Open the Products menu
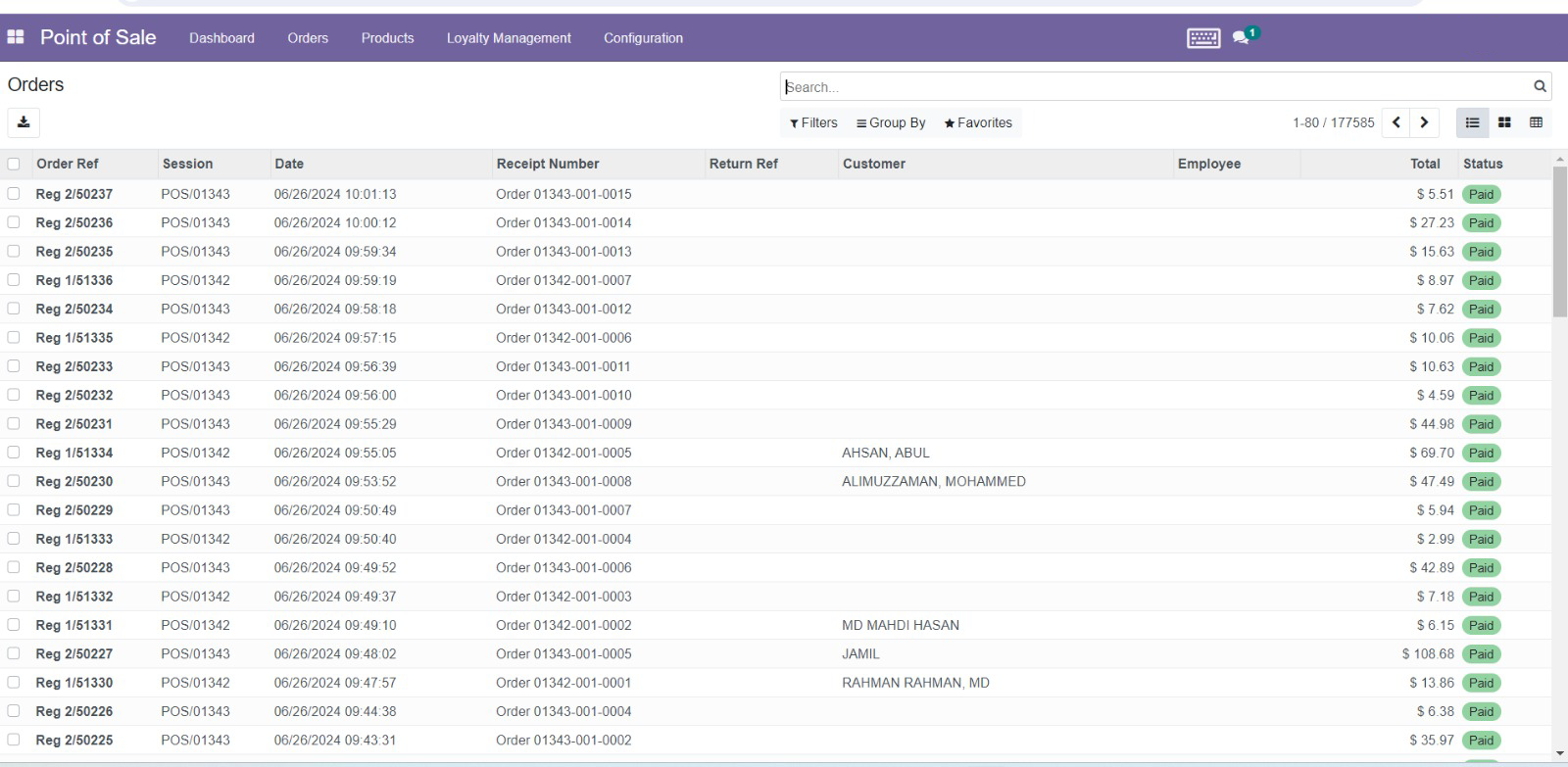The width and height of the screenshot is (1568, 767). (387, 38)
